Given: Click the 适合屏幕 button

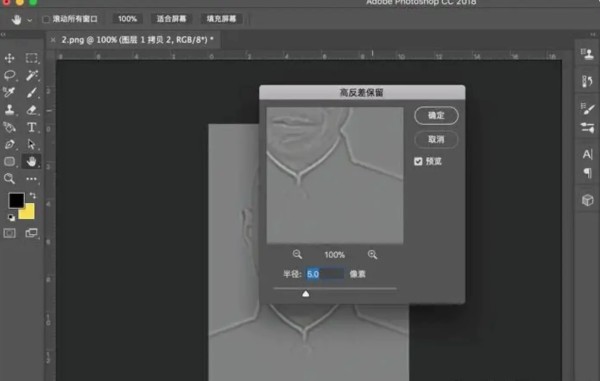Looking at the screenshot, I should (171, 19).
